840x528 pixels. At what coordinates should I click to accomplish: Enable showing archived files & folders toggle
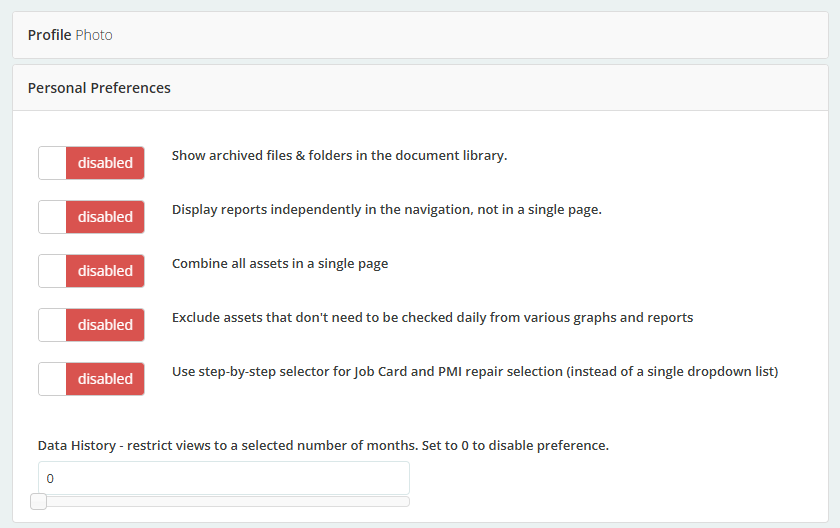point(91,163)
